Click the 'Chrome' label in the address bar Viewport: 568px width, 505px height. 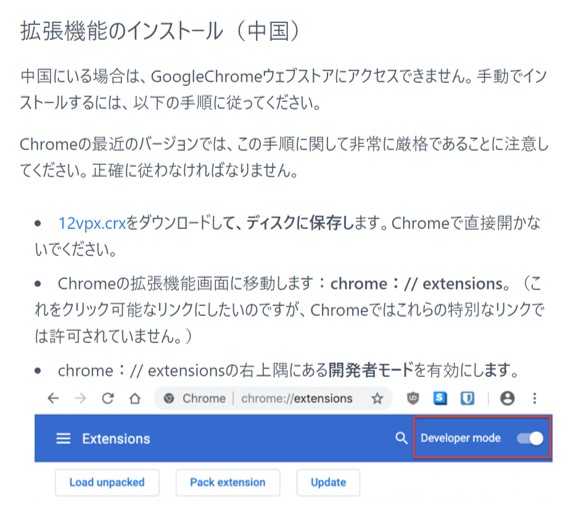click(204, 398)
